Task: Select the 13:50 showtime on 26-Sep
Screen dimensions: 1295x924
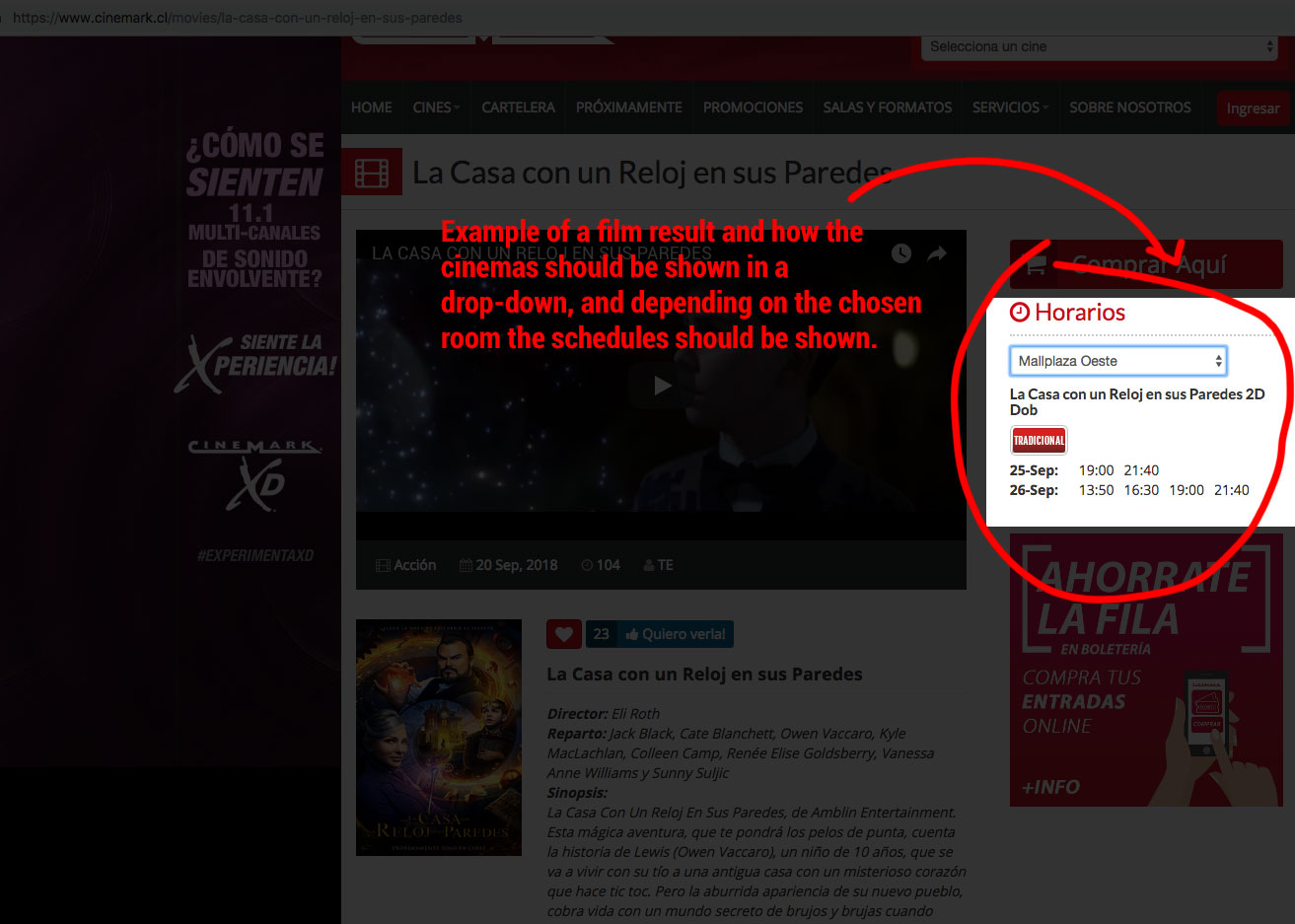Action: coord(1096,490)
